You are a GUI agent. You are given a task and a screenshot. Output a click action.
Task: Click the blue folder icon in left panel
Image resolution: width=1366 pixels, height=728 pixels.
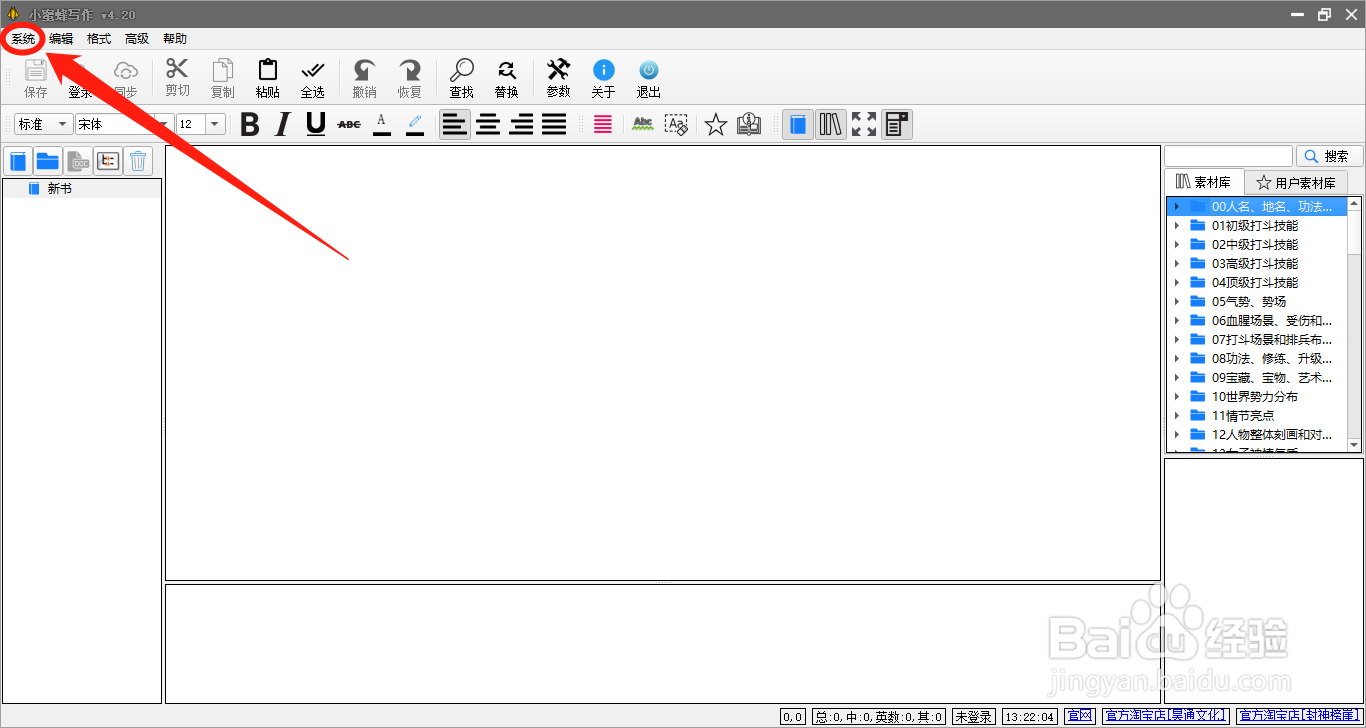coord(48,161)
